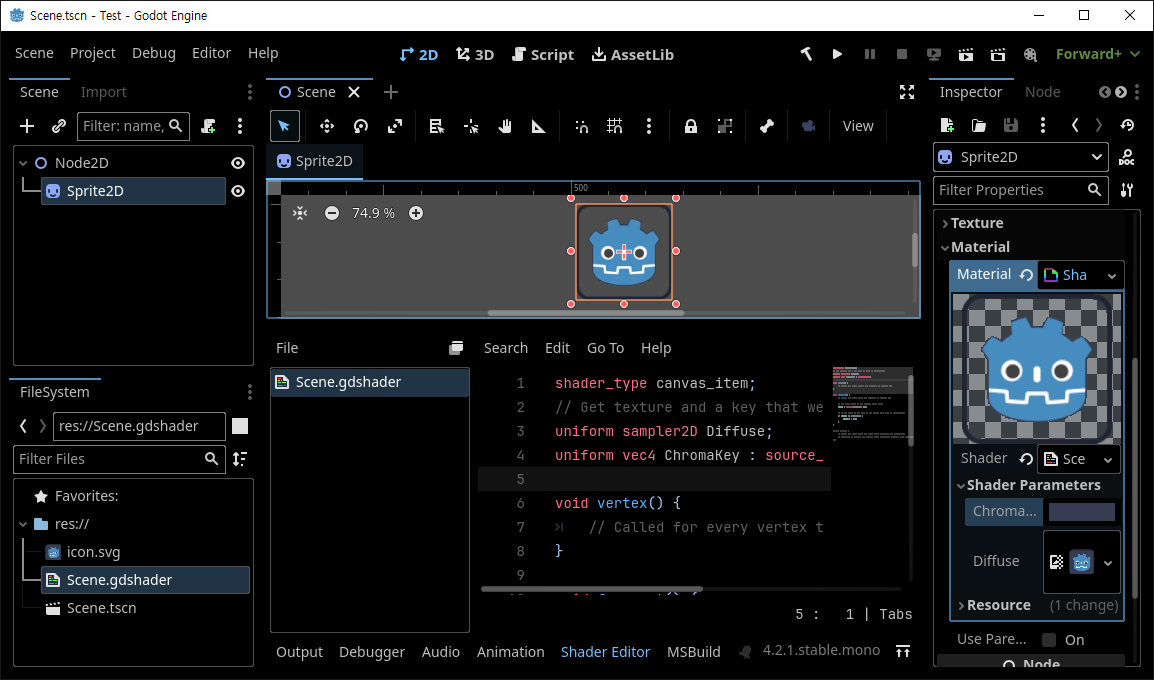Select the Select Mode arrow tool

284,126
